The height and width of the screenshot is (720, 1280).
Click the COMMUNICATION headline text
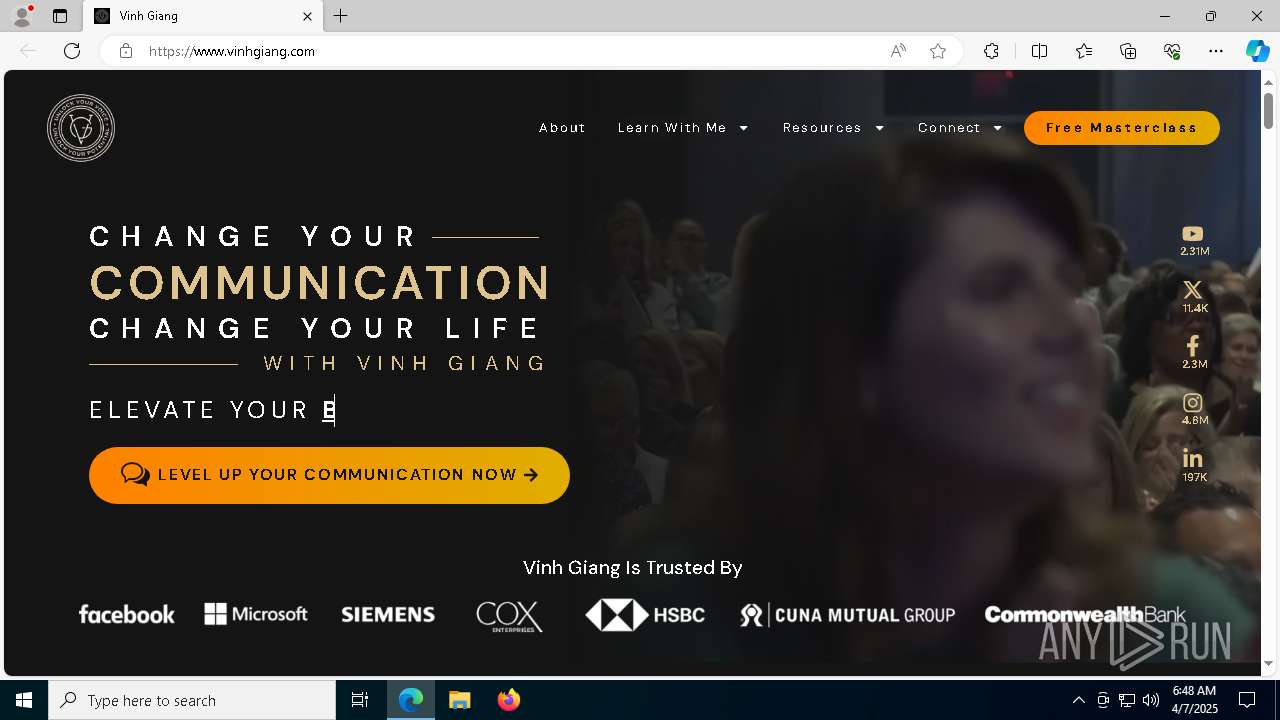320,283
